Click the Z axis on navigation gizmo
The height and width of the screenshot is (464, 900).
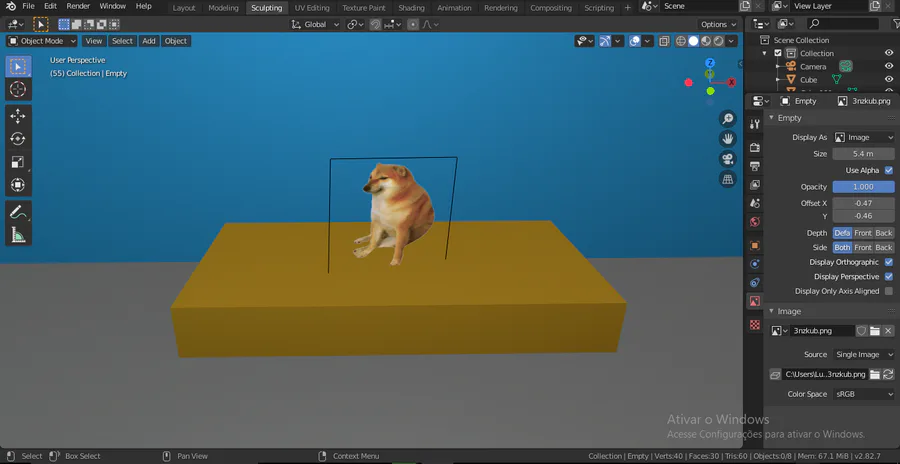(710, 63)
